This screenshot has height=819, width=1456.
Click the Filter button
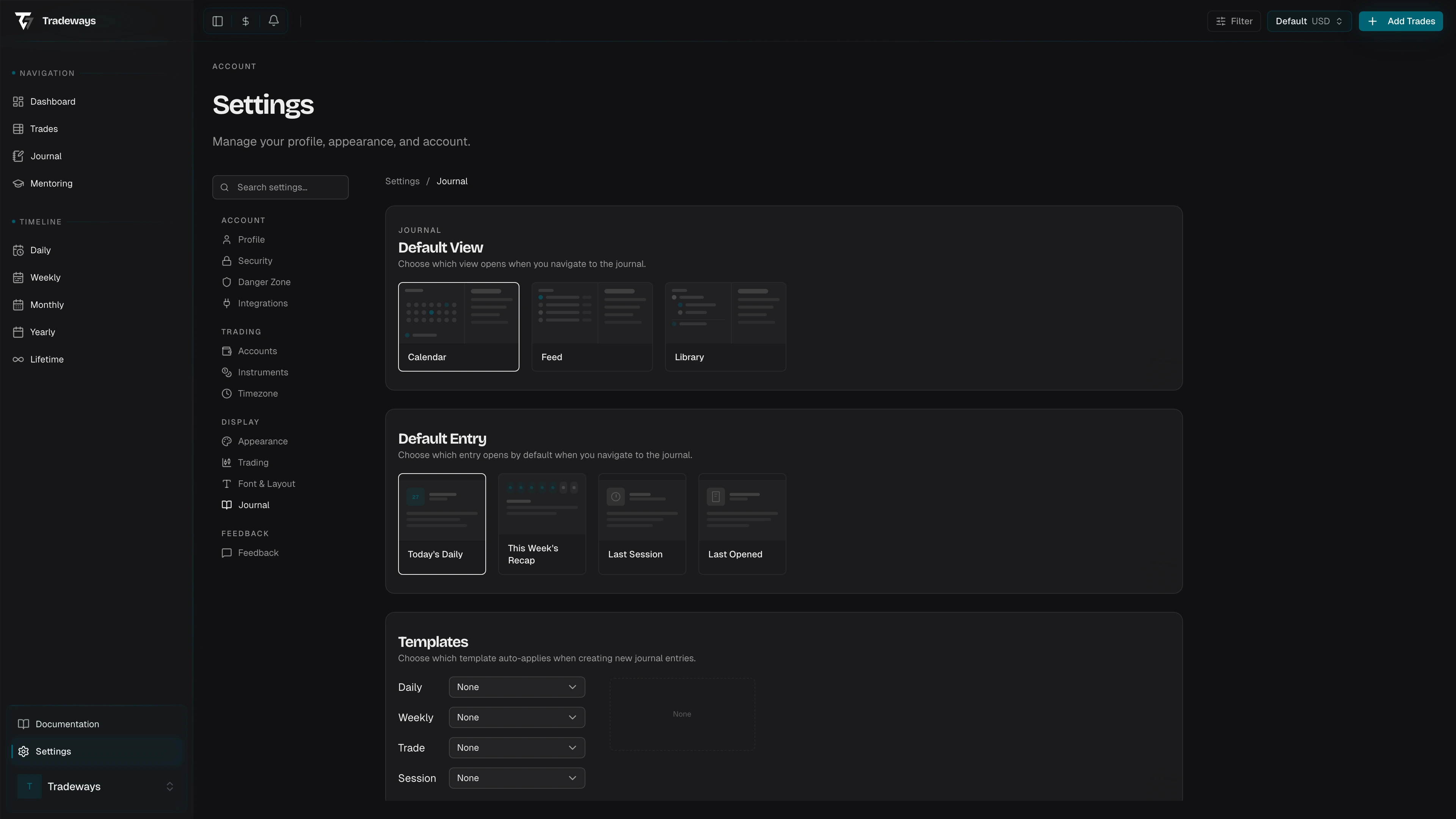click(1234, 22)
